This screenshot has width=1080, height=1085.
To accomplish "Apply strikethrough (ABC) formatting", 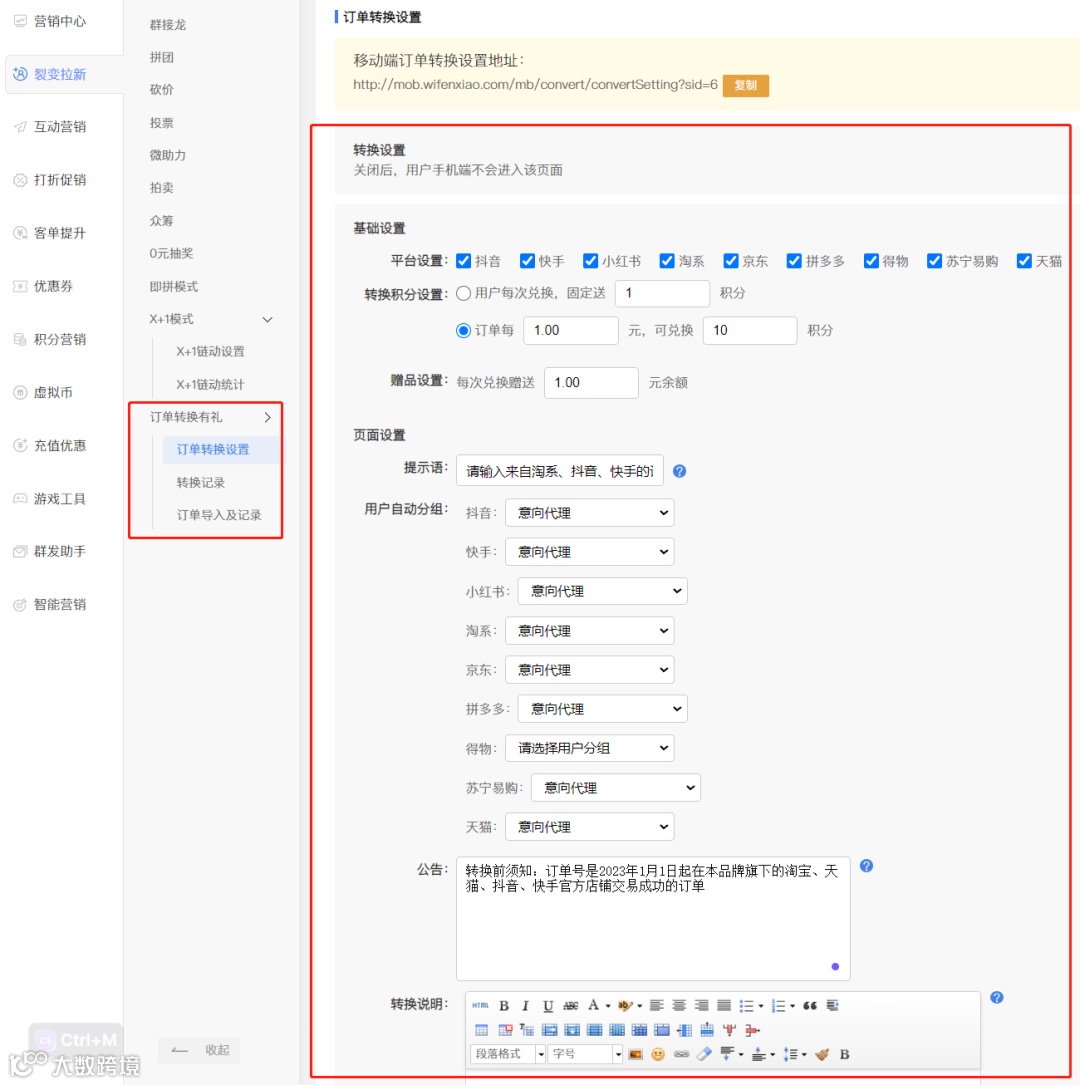I will click(570, 1005).
